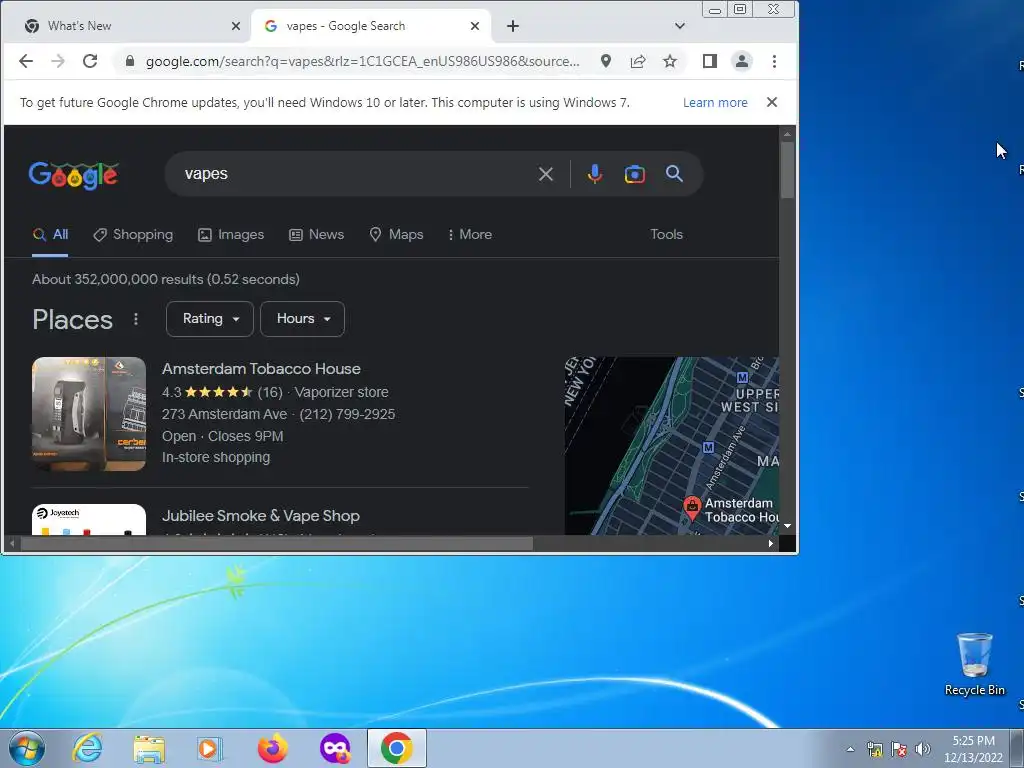
Task: Open the Jubilee shop Joyetech thumbnail
Action: coord(89,520)
